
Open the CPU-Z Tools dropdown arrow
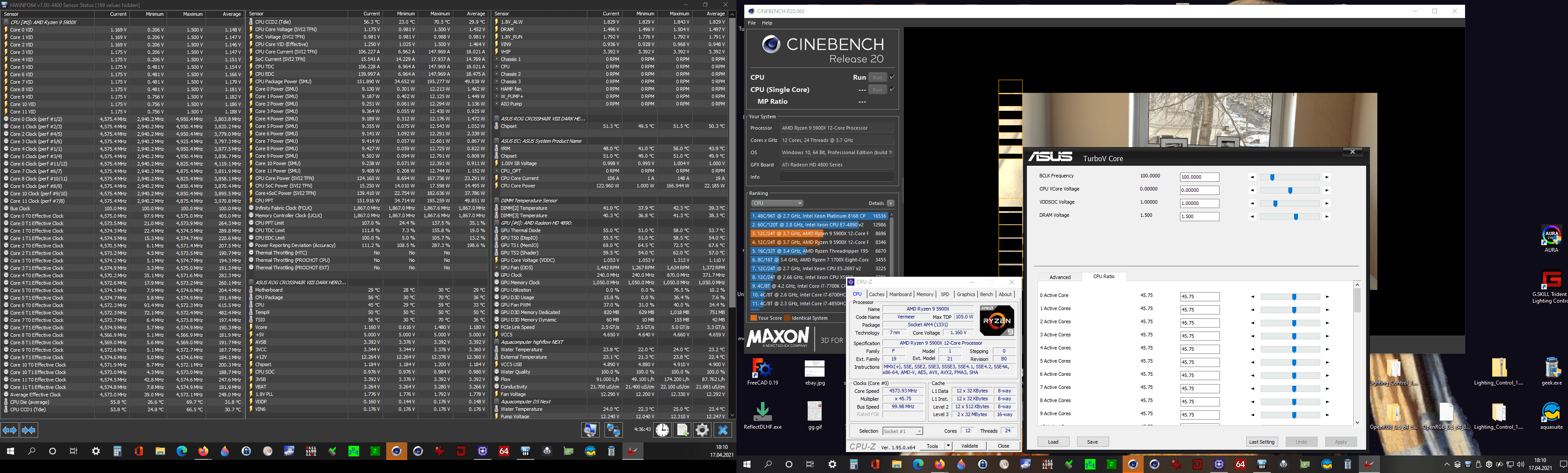click(x=948, y=446)
